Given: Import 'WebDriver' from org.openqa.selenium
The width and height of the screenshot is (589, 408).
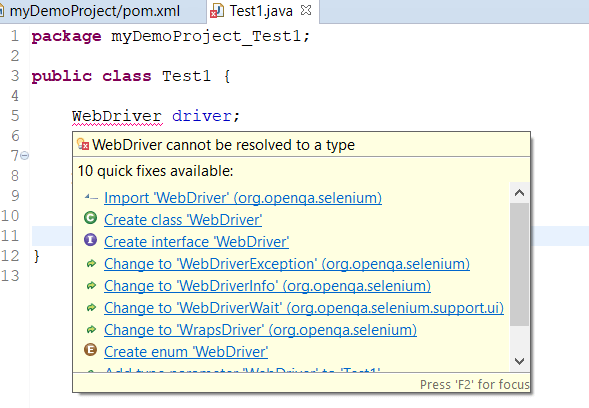Looking at the screenshot, I should [243, 198].
